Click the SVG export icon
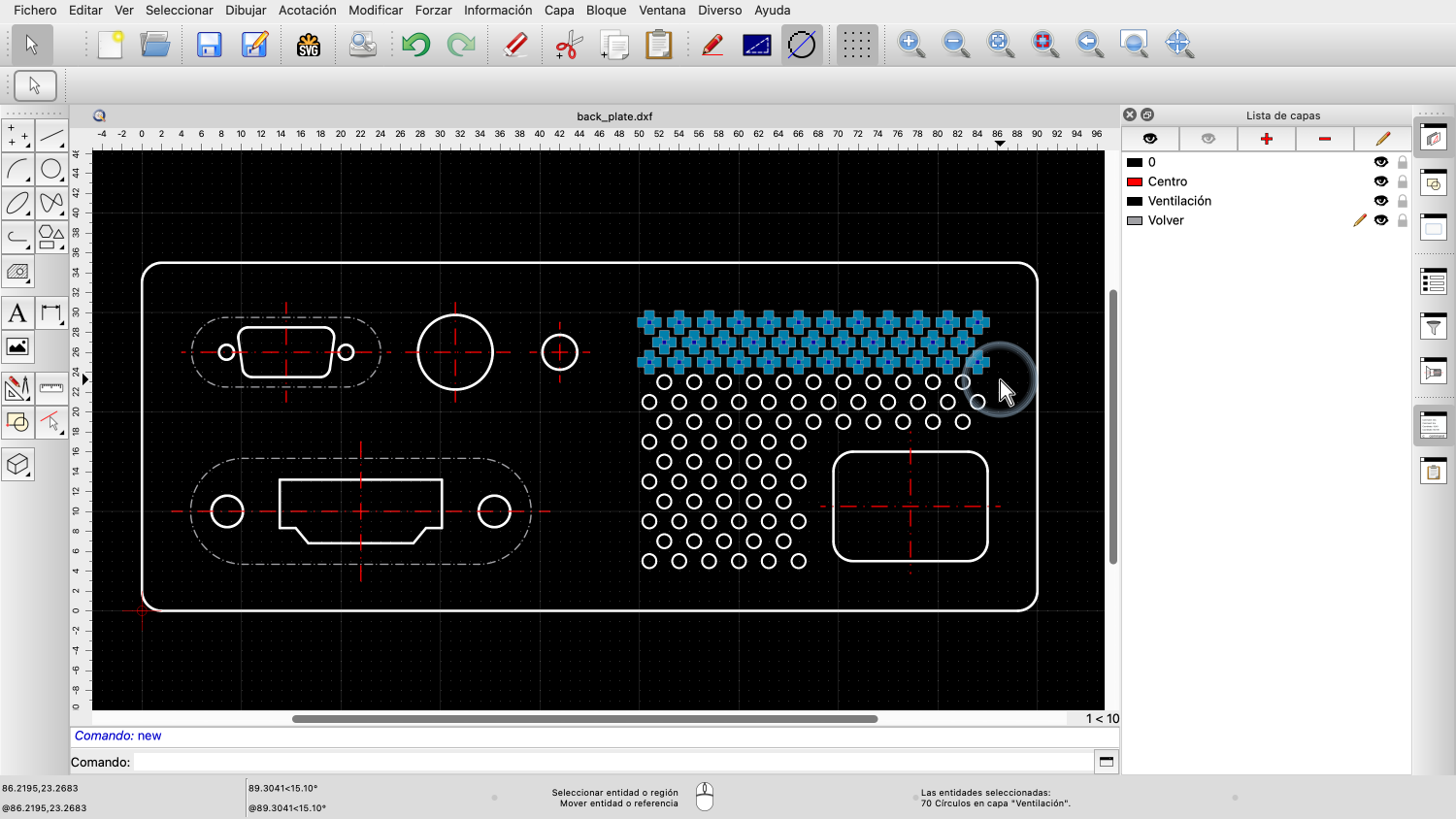 point(309,45)
